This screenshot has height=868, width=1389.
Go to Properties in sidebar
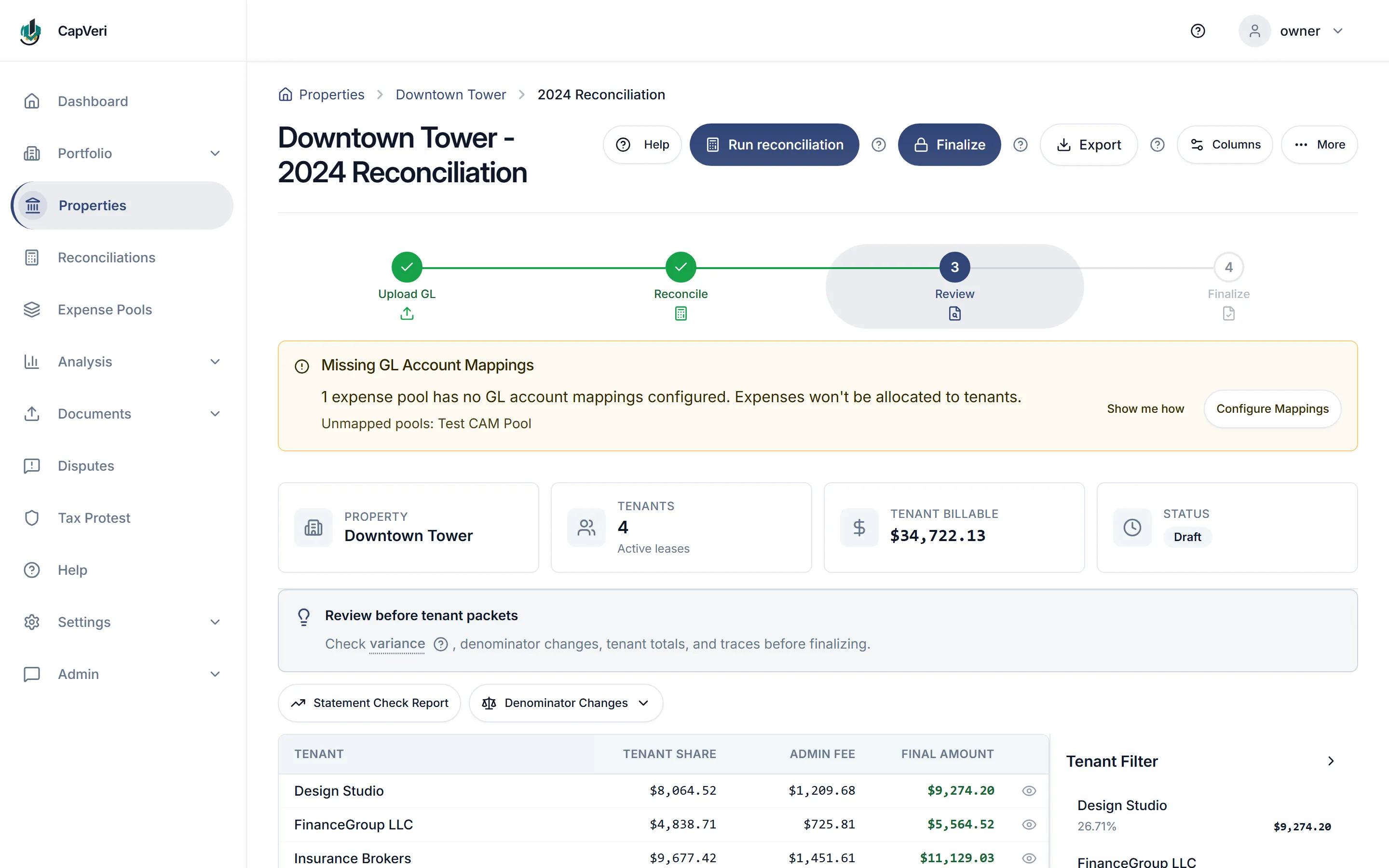point(122,205)
